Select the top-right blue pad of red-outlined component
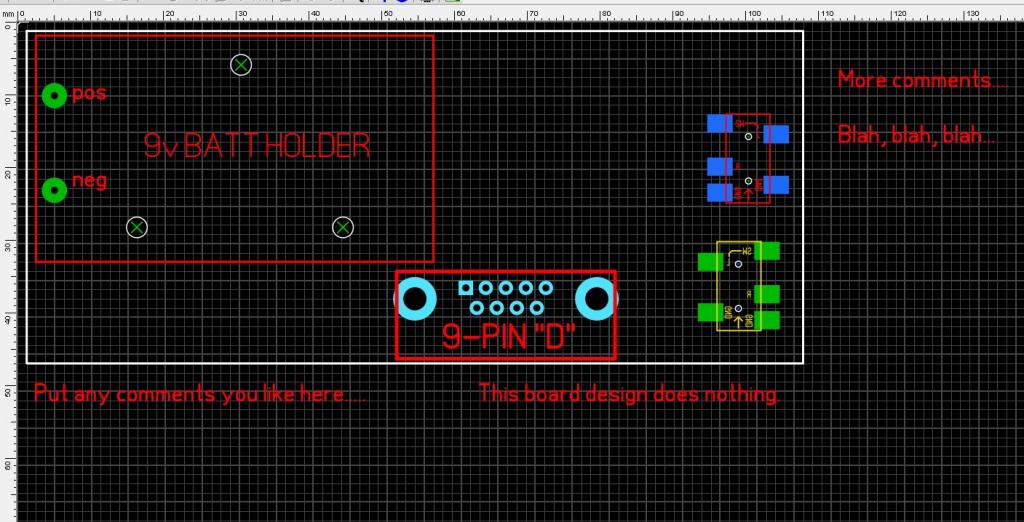The height and width of the screenshot is (522, 1024). point(776,134)
